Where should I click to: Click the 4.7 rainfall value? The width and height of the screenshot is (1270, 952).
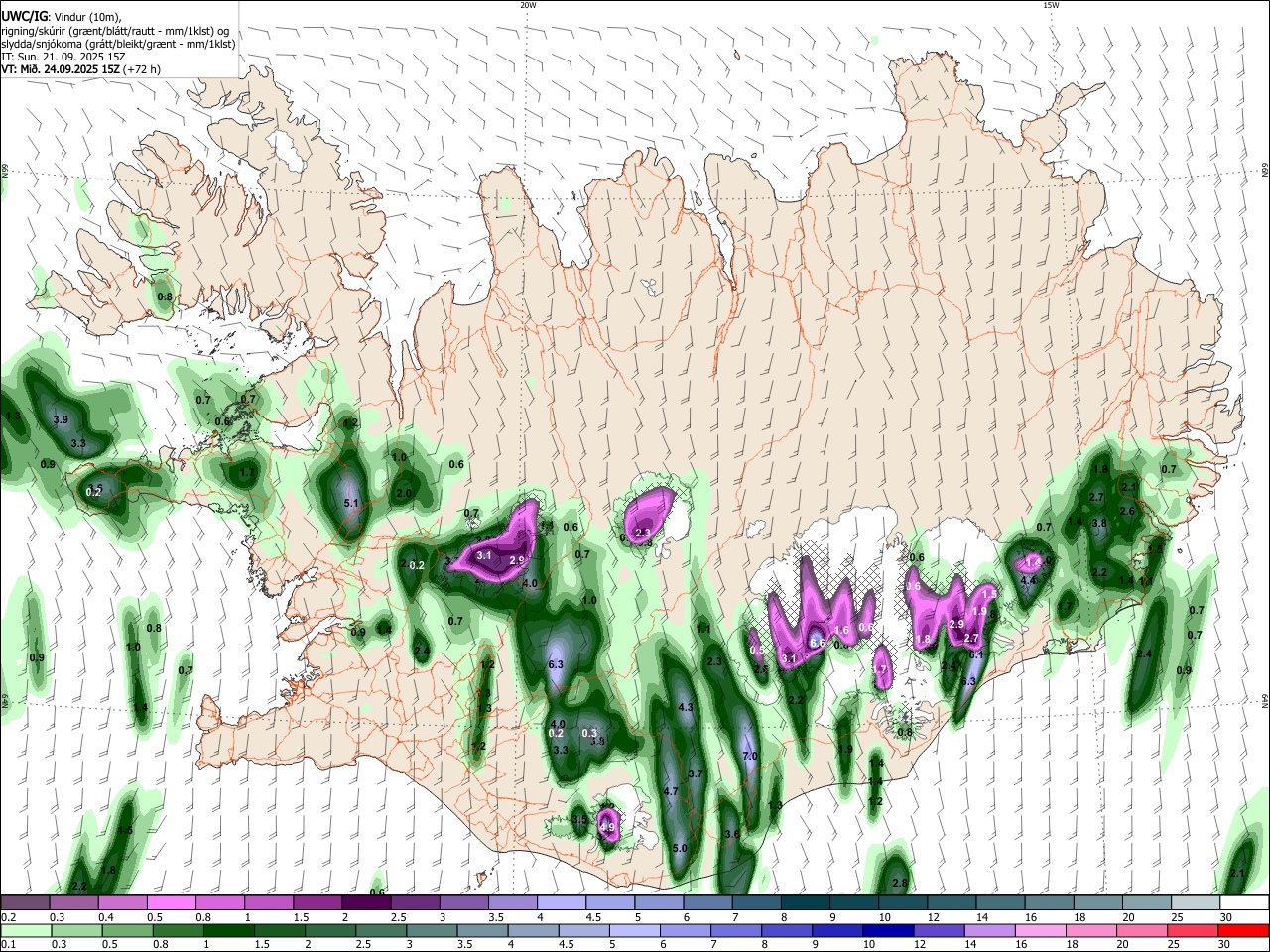(x=671, y=791)
